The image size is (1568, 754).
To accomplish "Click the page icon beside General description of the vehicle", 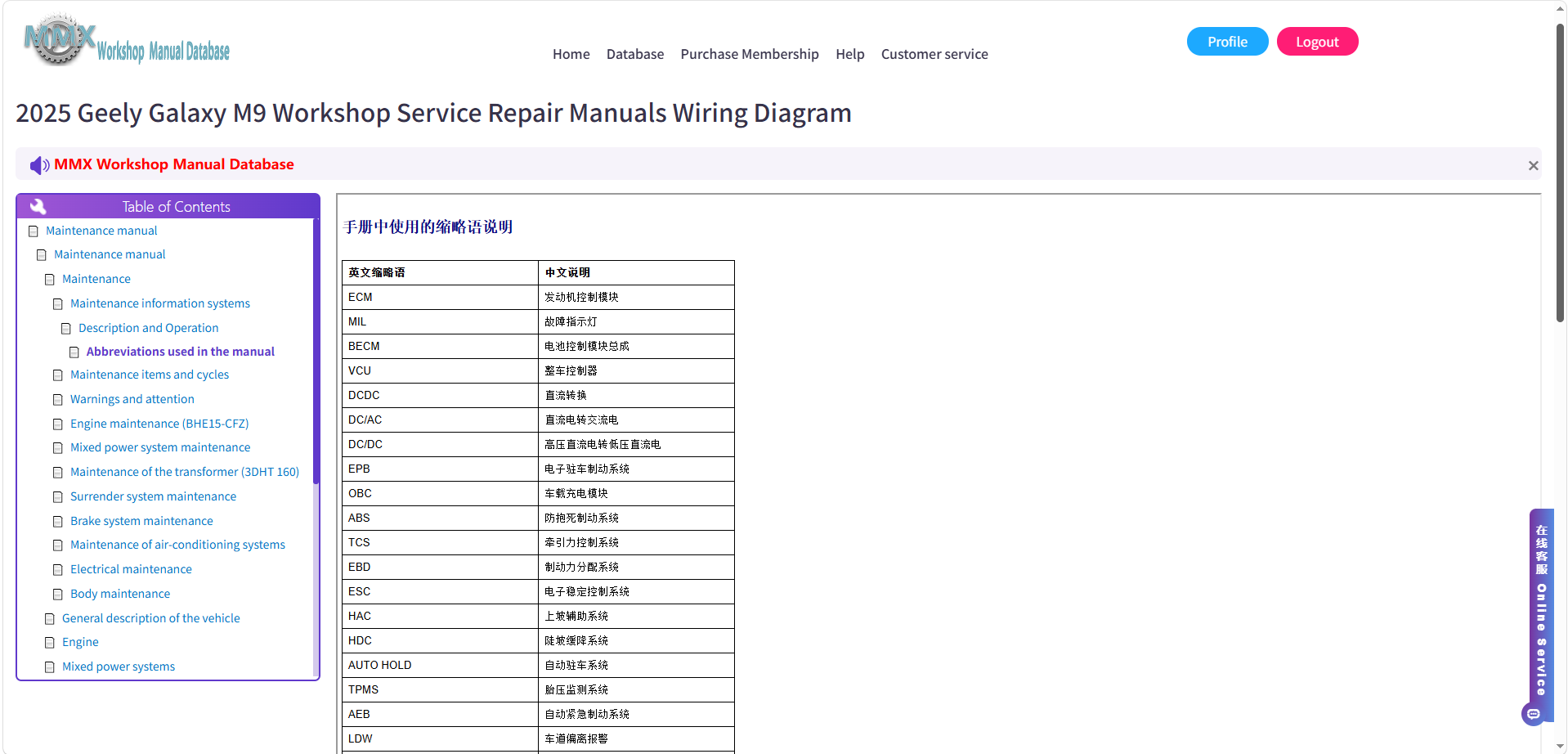I will click(50, 619).
